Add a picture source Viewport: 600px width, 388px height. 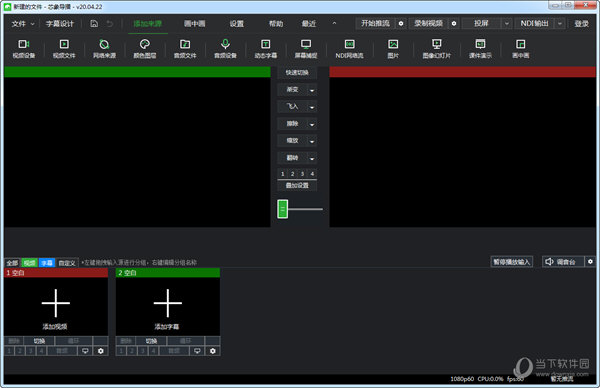pos(393,48)
